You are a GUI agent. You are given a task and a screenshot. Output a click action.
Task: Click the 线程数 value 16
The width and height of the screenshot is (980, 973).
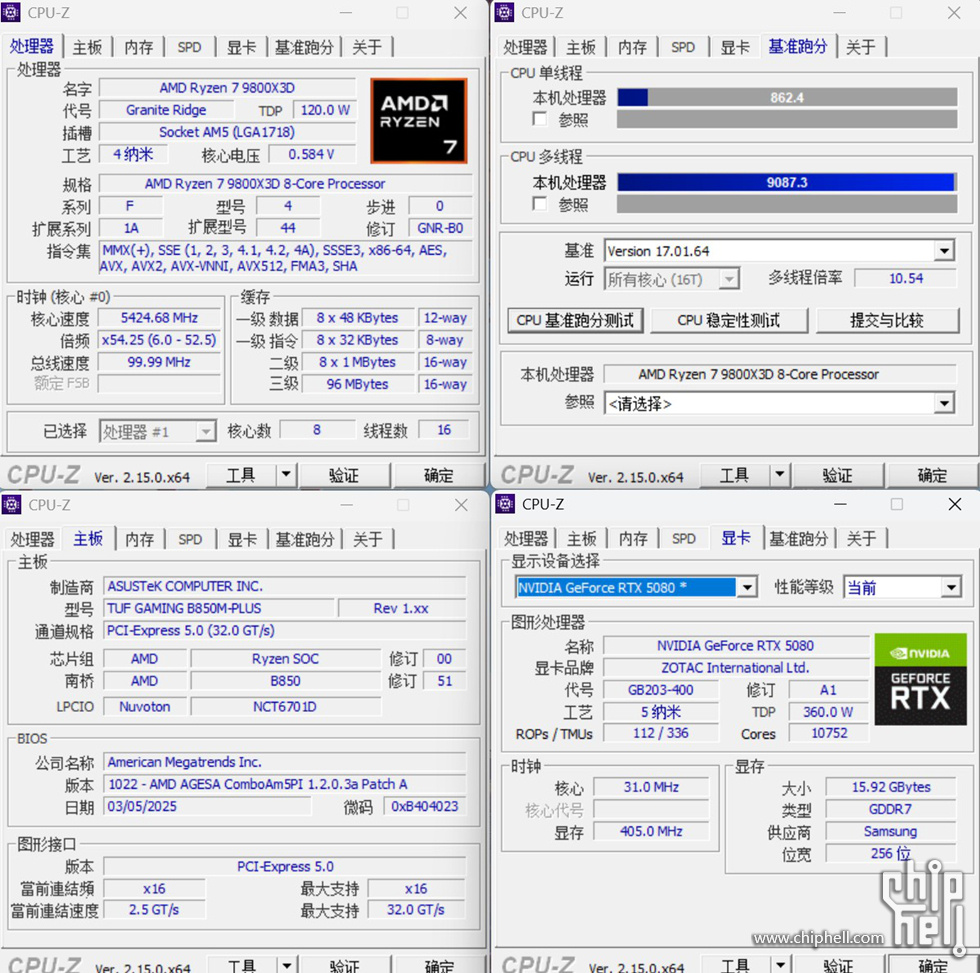444,430
